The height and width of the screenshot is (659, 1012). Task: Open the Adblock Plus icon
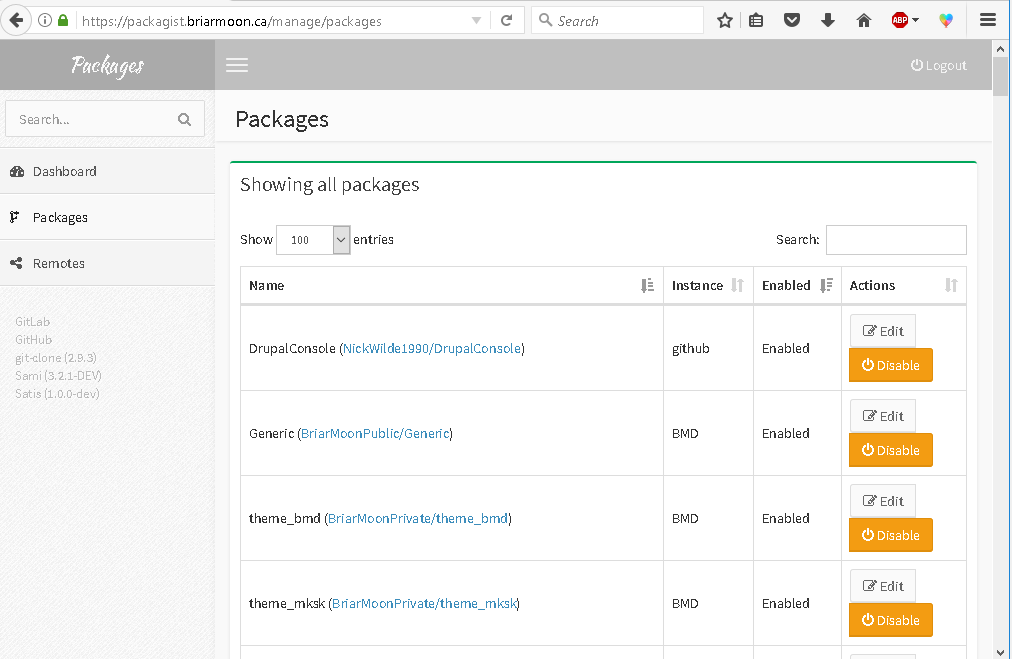(x=900, y=21)
